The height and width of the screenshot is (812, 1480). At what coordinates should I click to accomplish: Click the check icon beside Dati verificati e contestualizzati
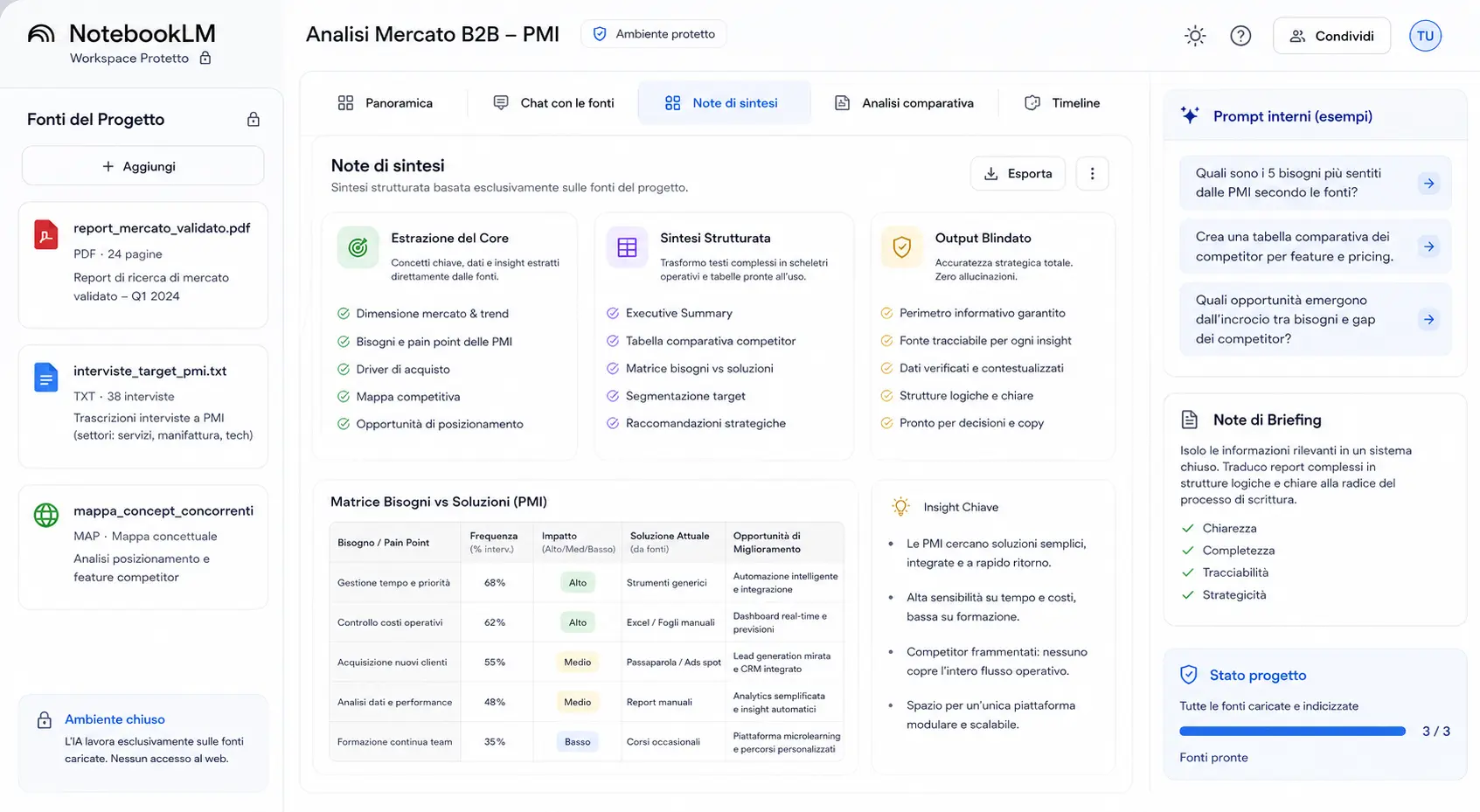click(886, 368)
